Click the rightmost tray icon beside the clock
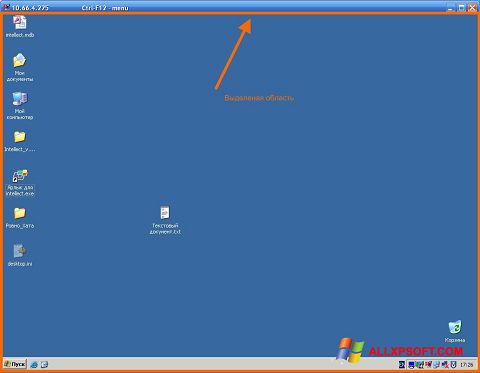The height and width of the screenshot is (373, 480). (x=453, y=365)
